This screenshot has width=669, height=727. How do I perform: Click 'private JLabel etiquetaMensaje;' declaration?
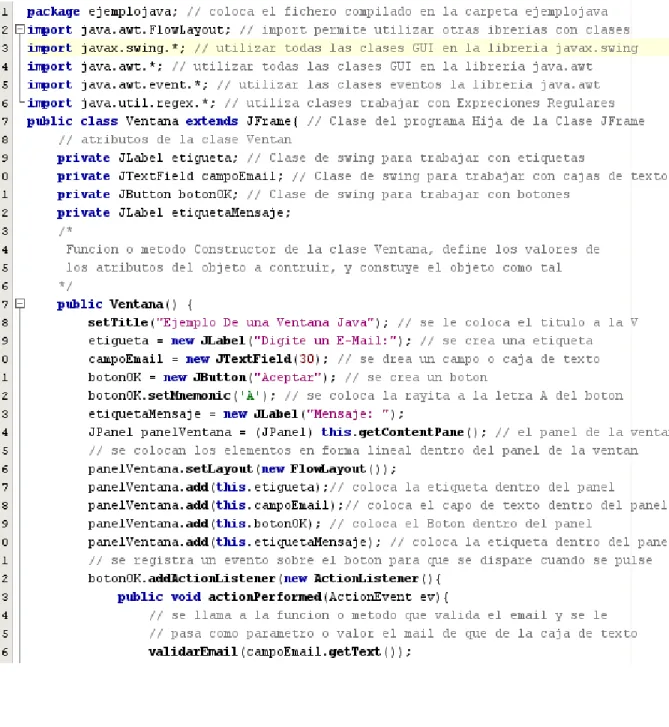click(174, 213)
